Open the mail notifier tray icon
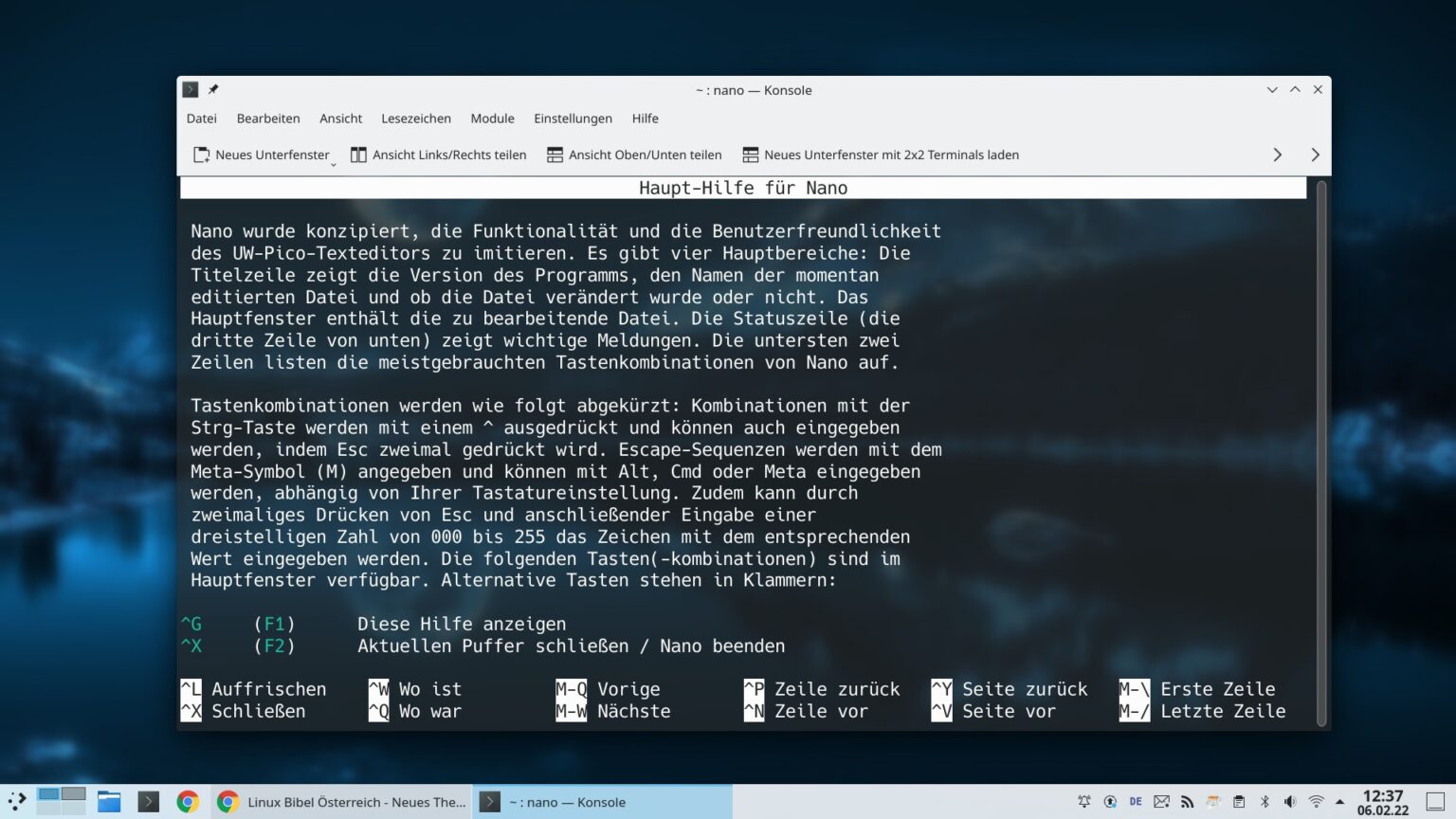Screen dimensions: 1456x819 click(x=1161, y=802)
